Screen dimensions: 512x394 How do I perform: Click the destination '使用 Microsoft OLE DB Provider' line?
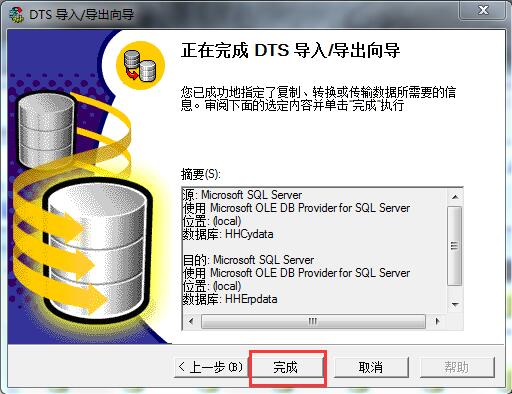[x=296, y=273]
